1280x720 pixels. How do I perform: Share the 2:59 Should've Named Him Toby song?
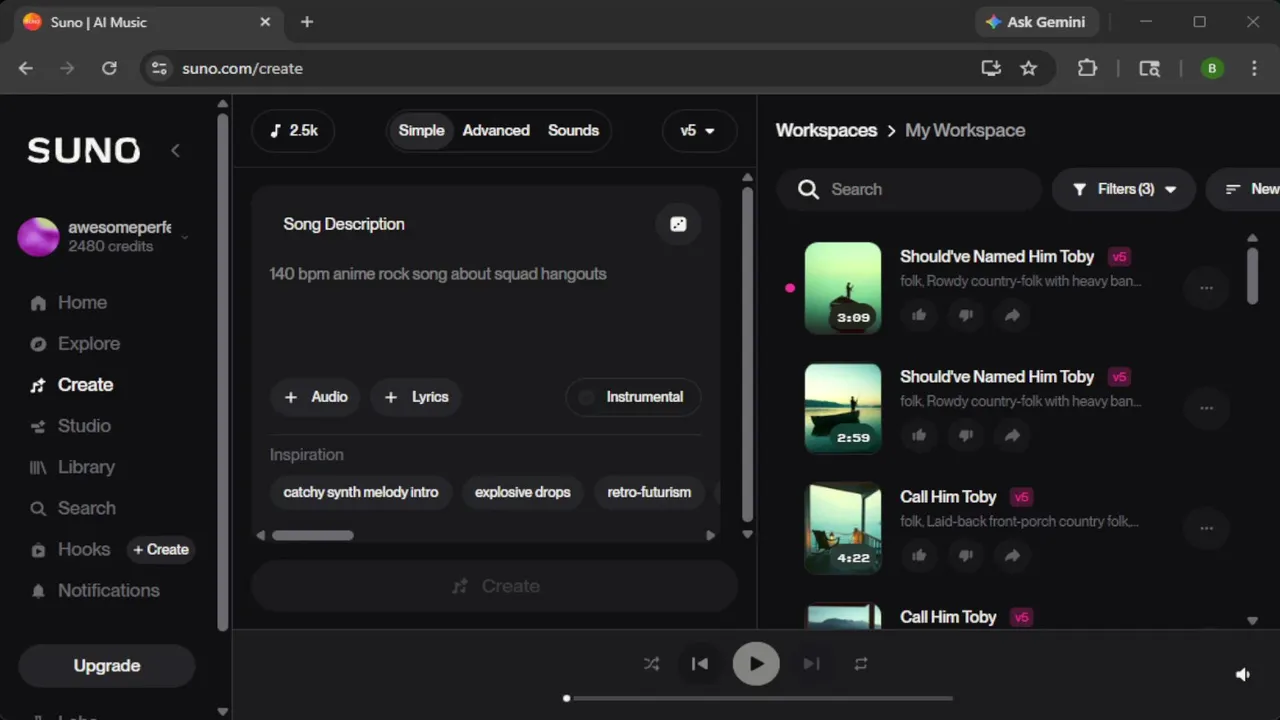[x=1012, y=435]
